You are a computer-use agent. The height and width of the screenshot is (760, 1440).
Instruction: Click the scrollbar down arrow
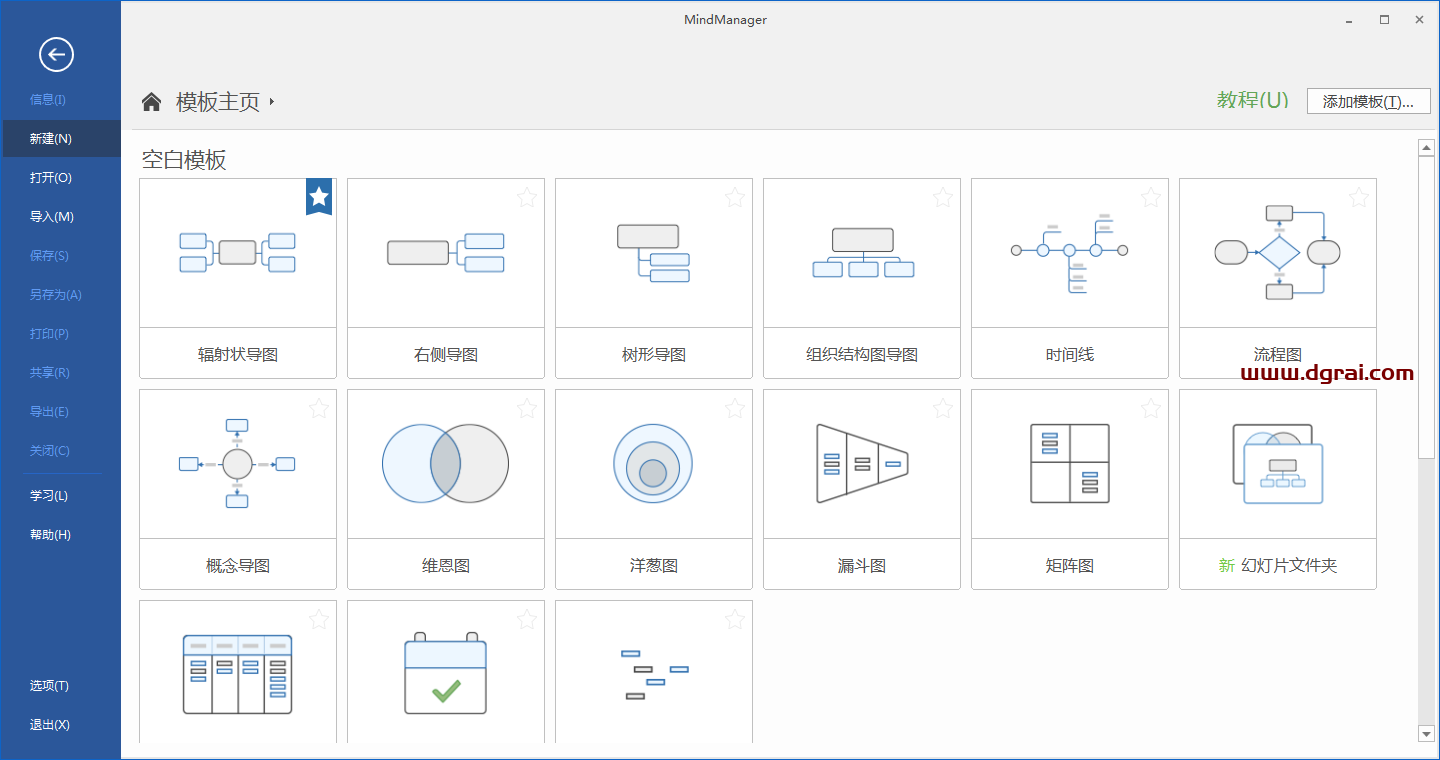click(1427, 735)
